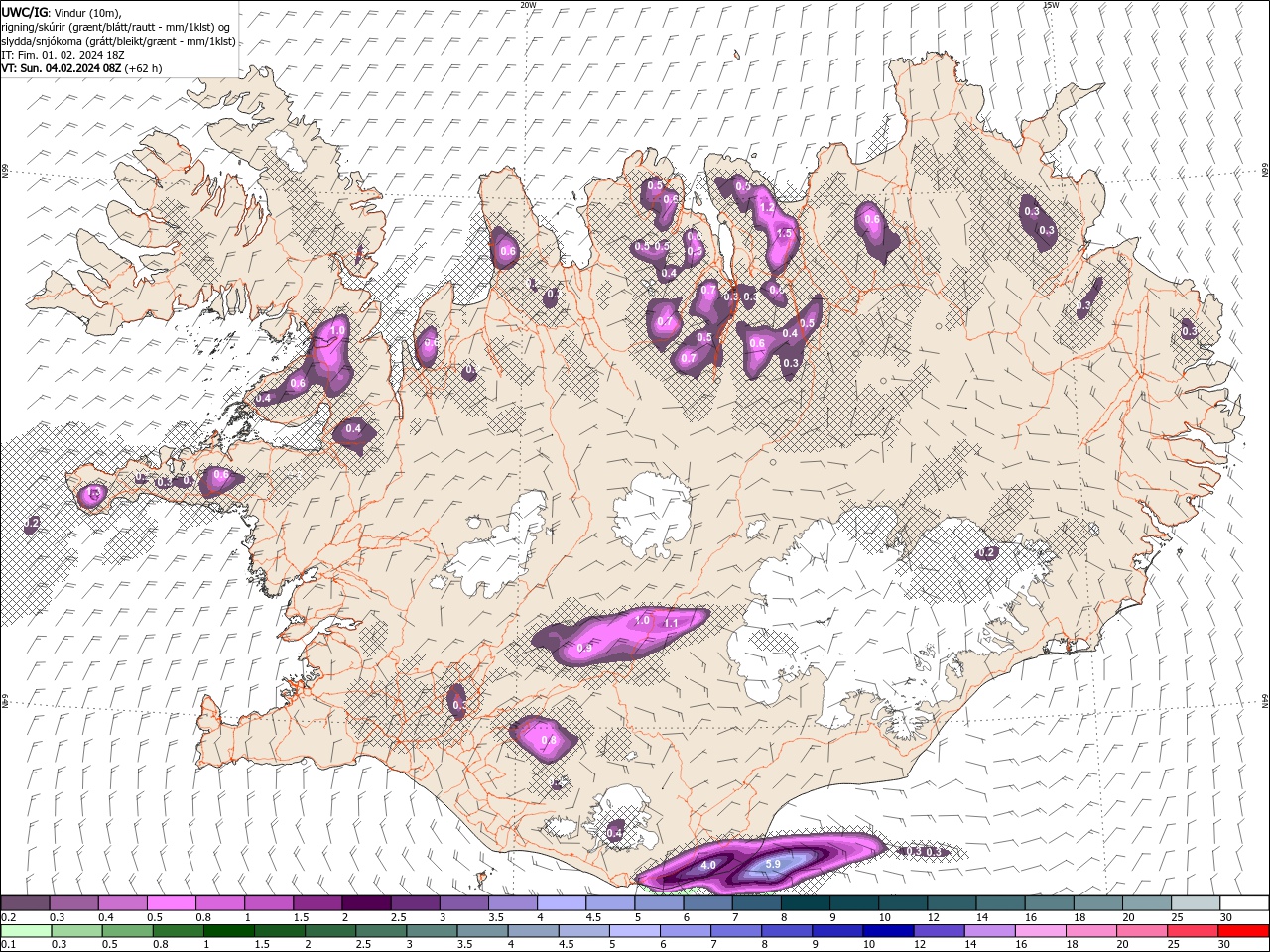Click the 'slydda/snjókoma' legend description line

pos(118,40)
